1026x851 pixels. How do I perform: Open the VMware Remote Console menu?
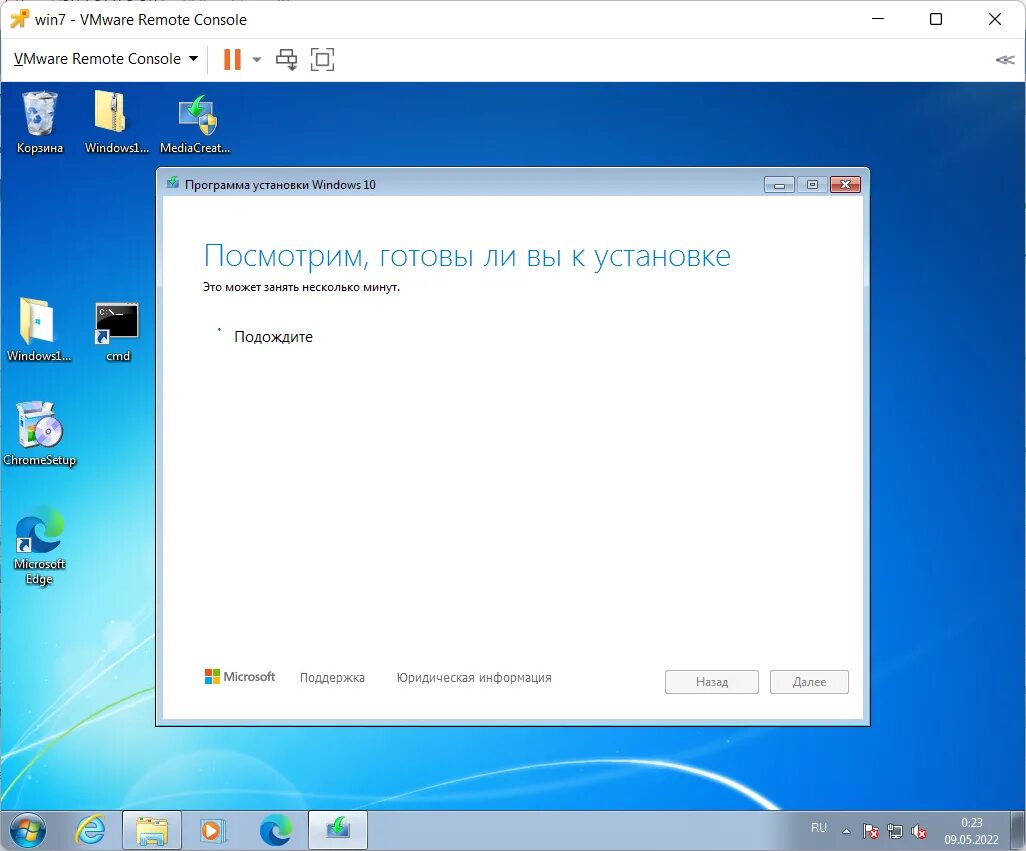(x=105, y=59)
